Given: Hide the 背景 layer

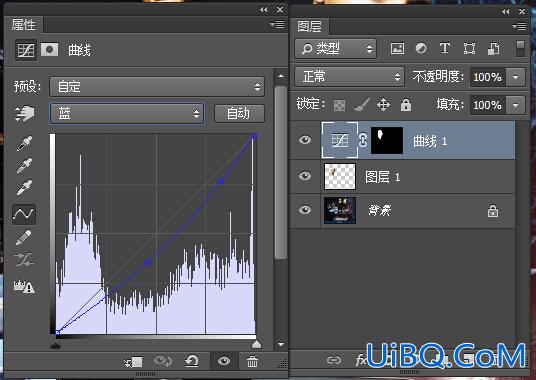Looking at the screenshot, I should 305,210.
